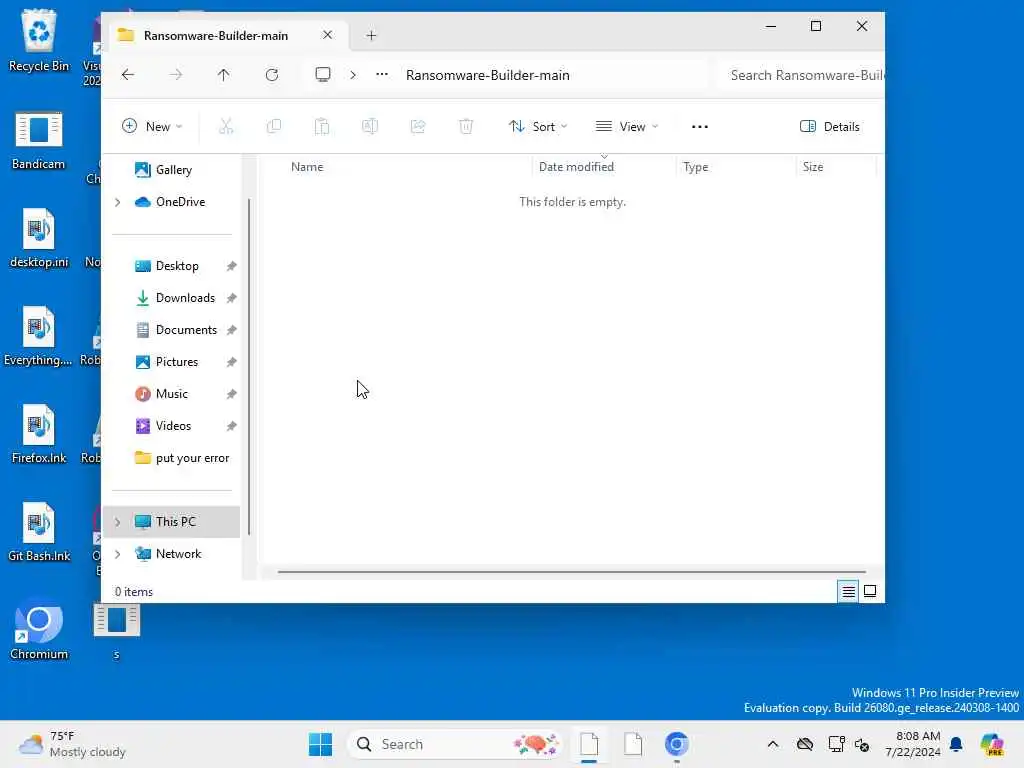Open the put your error folder
Image resolution: width=1024 pixels, height=768 pixels.
click(192, 458)
